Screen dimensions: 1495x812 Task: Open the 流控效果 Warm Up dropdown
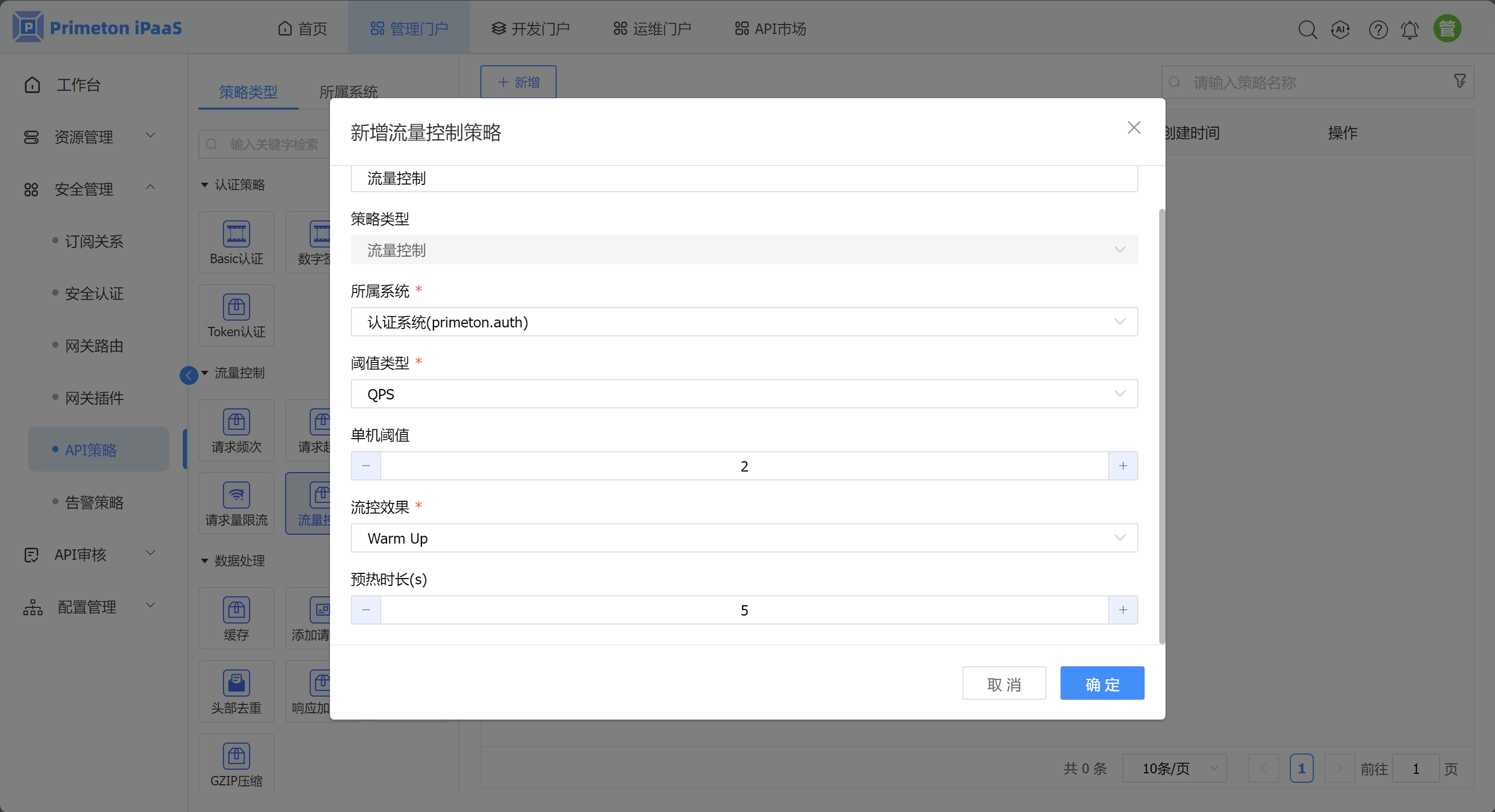coord(744,537)
